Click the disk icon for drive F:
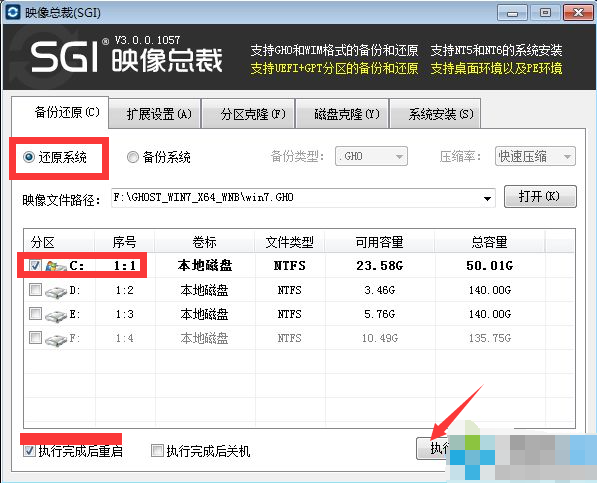This screenshot has width=597, height=483. [x=56, y=339]
